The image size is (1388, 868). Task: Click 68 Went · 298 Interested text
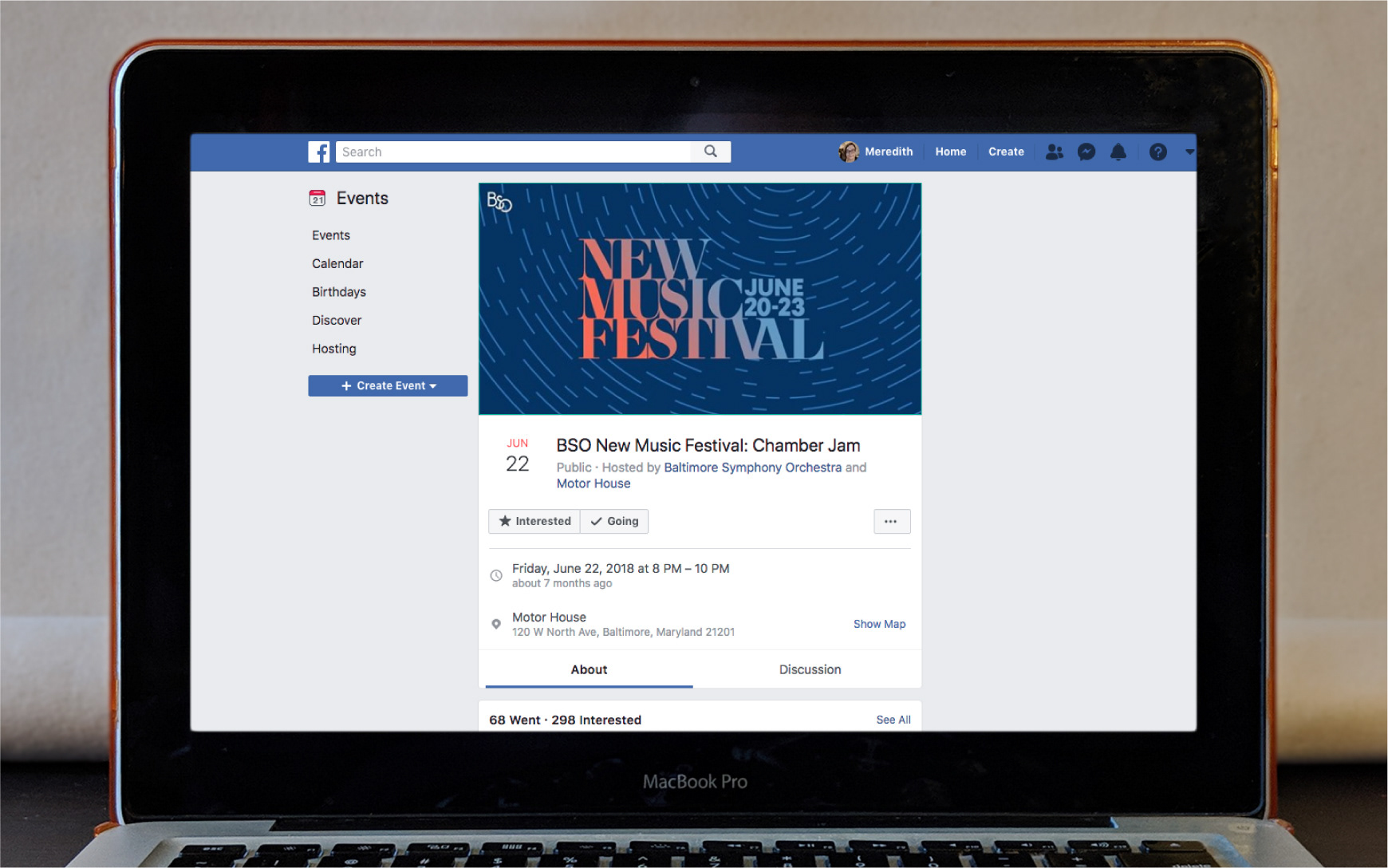(565, 720)
